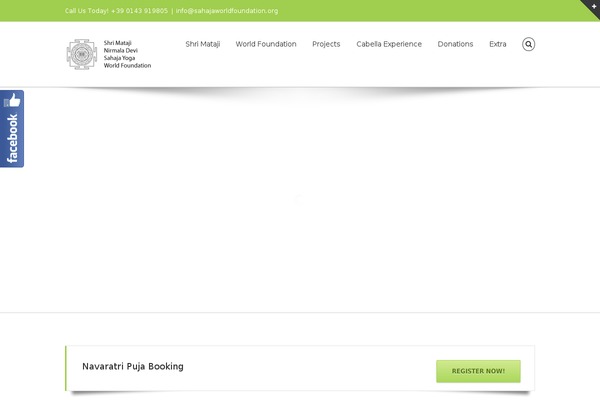Open the Projects menu item
Viewport: 600px width, 400px height.
(x=326, y=44)
